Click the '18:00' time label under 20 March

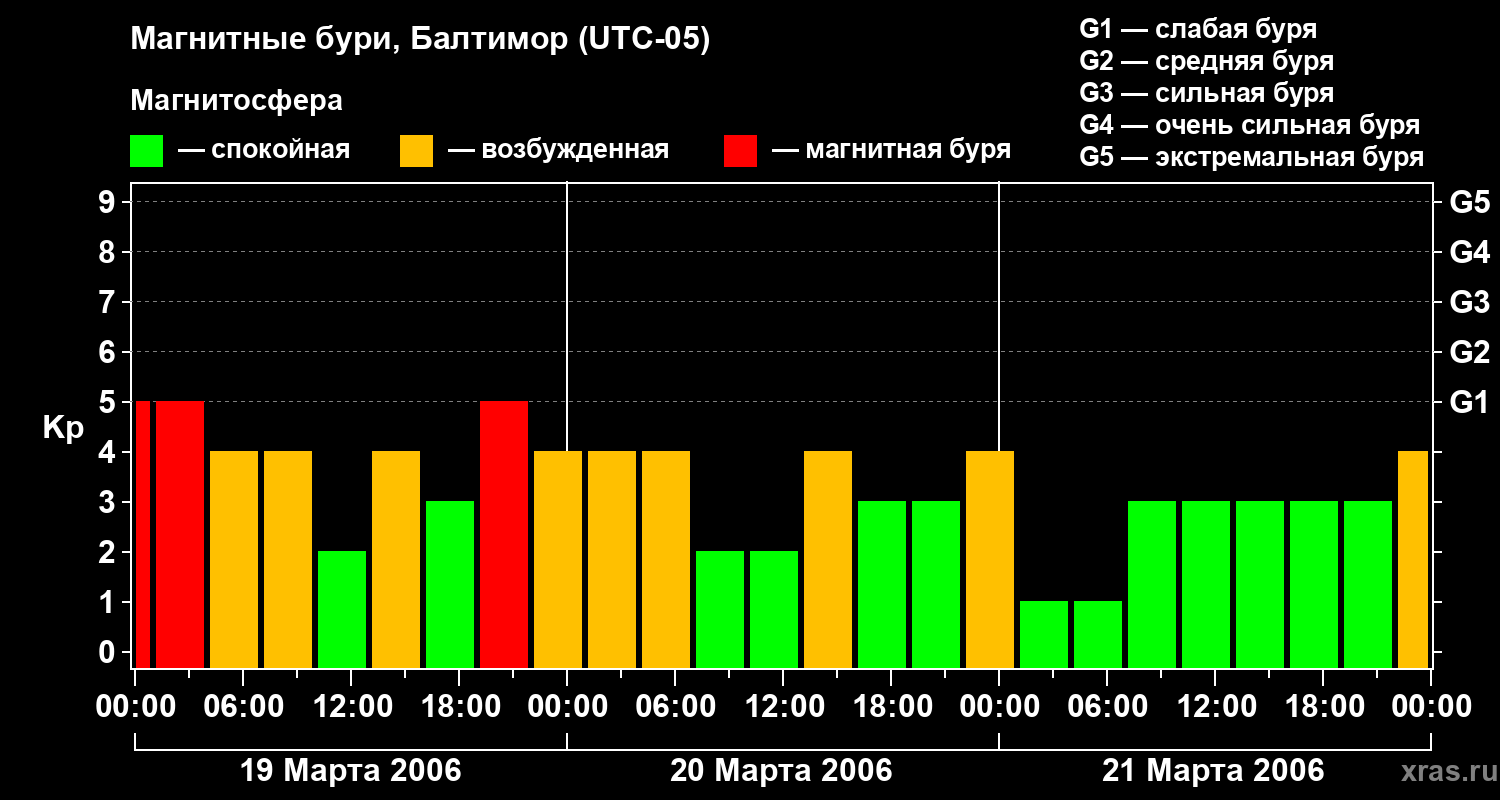tap(891, 707)
